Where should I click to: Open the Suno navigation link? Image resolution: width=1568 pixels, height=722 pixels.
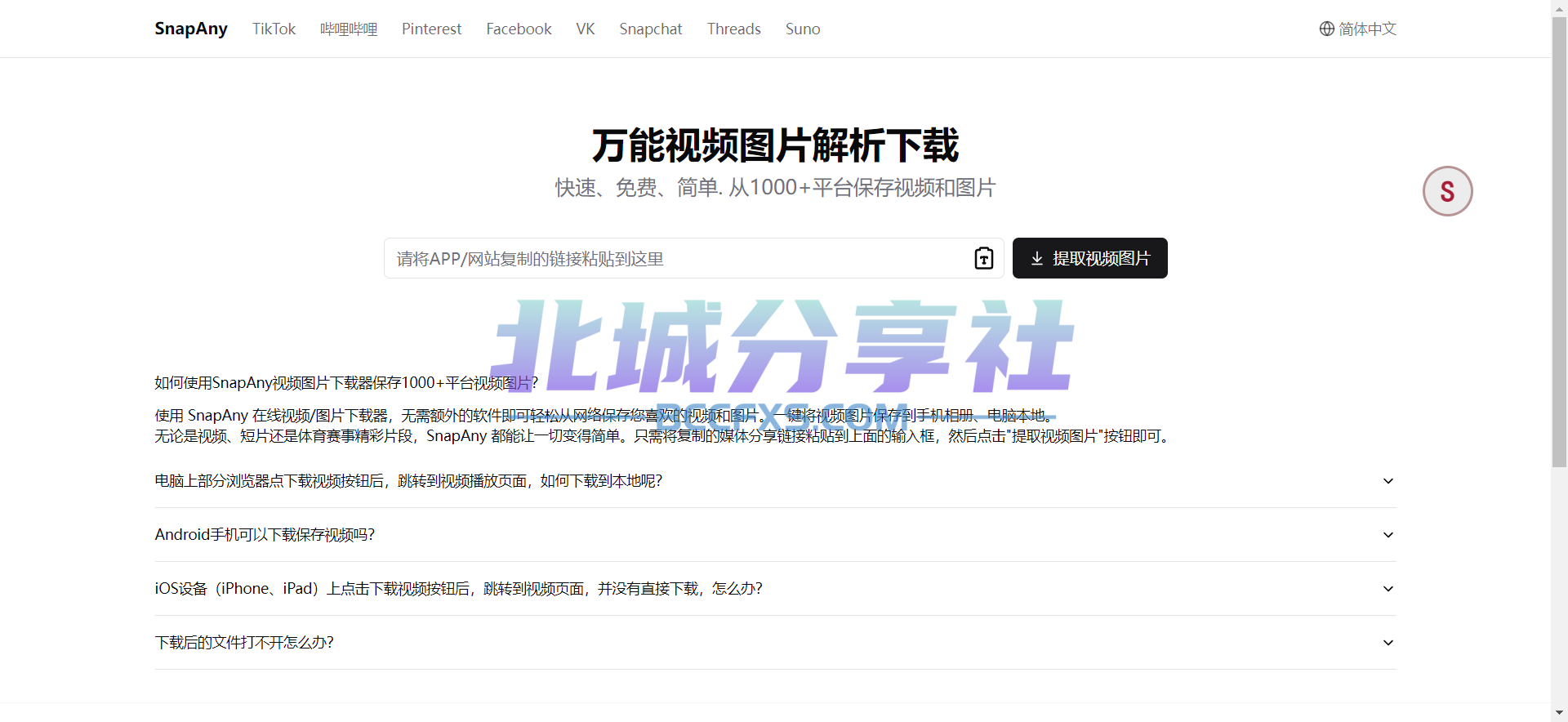pos(803,29)
